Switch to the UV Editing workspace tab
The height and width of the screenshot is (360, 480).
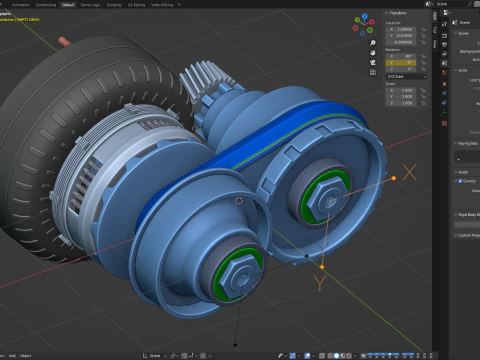[137, 5]
